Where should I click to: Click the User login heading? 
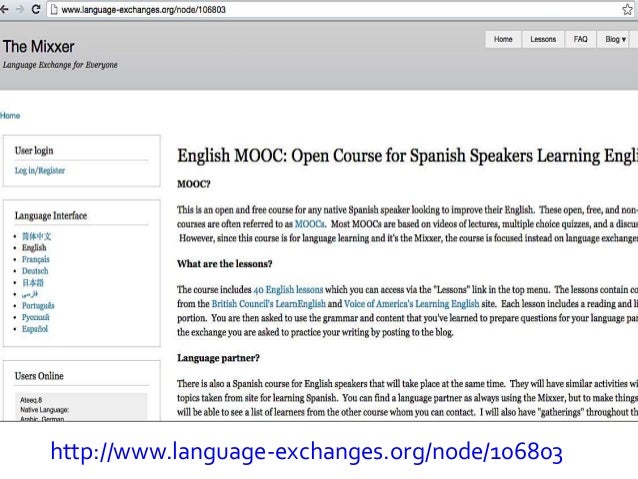[x=34, y=151]
